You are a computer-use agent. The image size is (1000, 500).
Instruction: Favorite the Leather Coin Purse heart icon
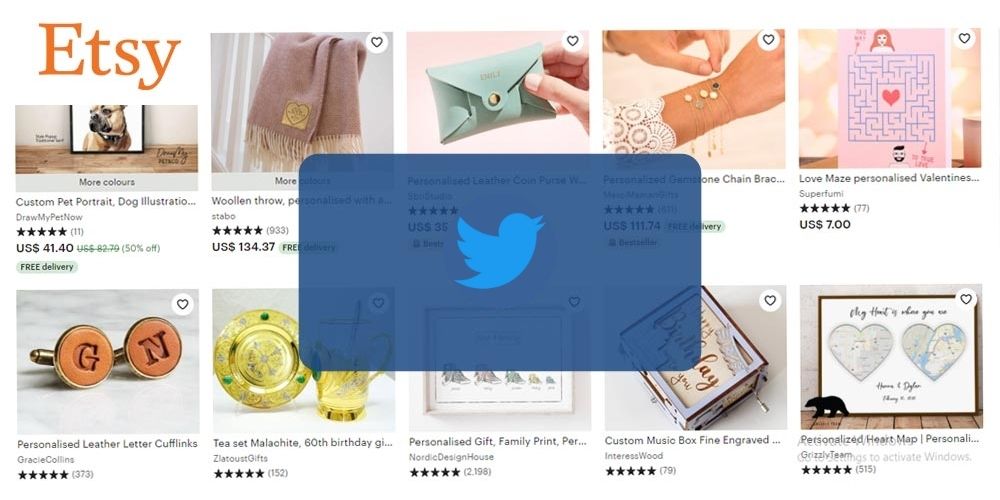pos(573,41)
